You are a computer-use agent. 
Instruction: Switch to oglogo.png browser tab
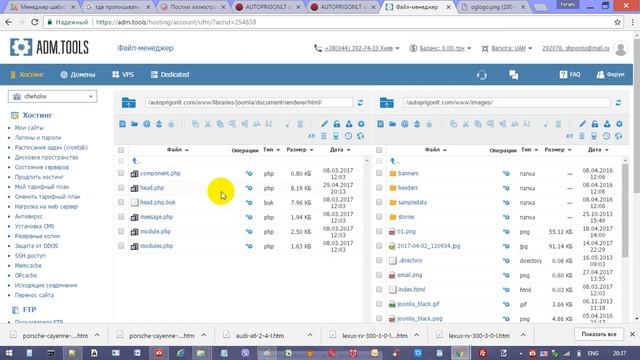tap(493, 7)
